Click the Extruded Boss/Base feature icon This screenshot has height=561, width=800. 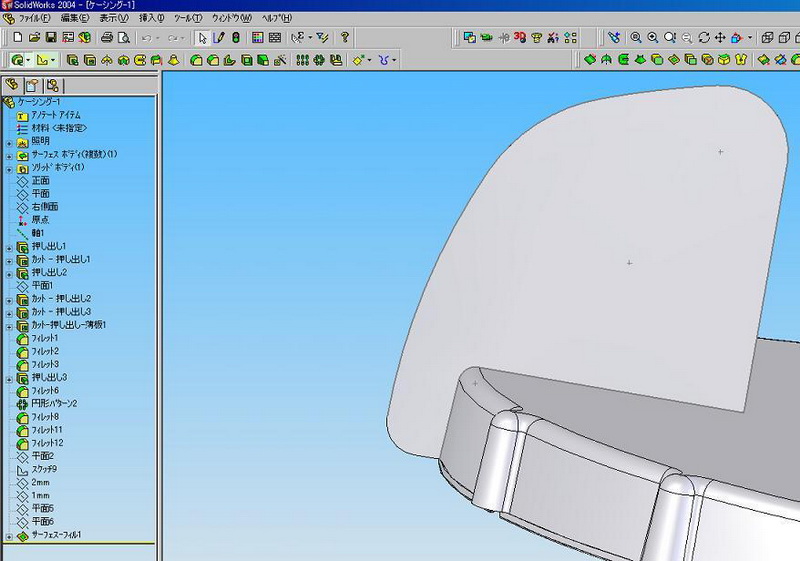coord(72,60)
